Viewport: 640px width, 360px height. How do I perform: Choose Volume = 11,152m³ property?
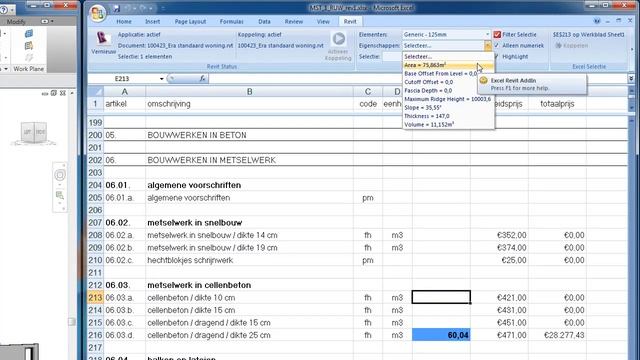[x=448, y=124]
